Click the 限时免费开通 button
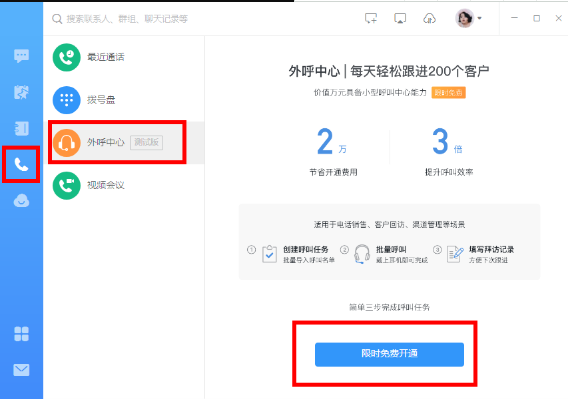This screenshot has width=568, height=399. tap(389, 354)
